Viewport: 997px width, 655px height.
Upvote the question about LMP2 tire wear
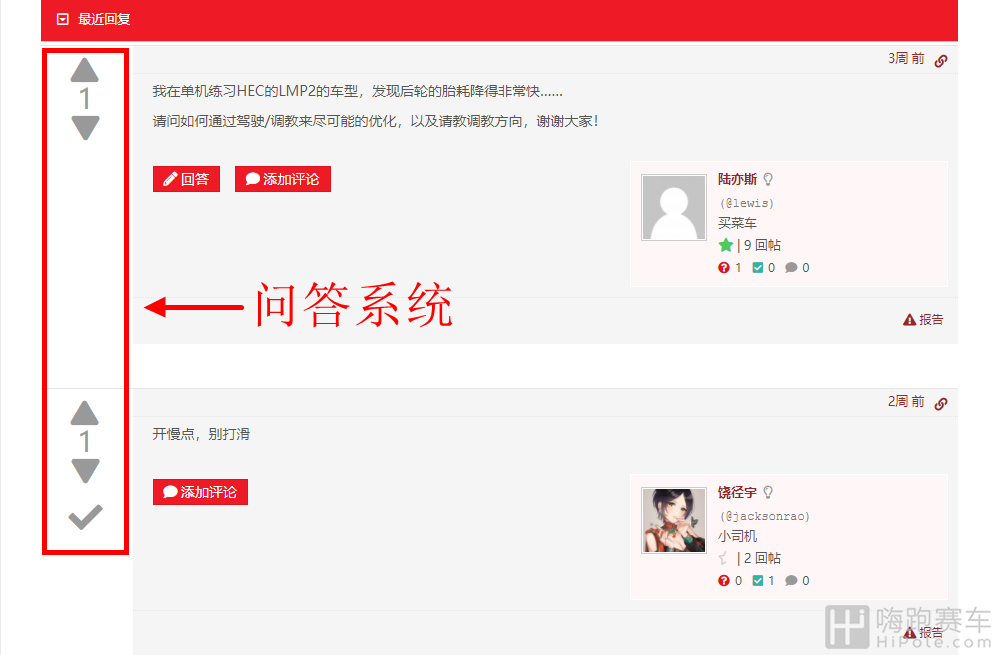coord(85,70)
